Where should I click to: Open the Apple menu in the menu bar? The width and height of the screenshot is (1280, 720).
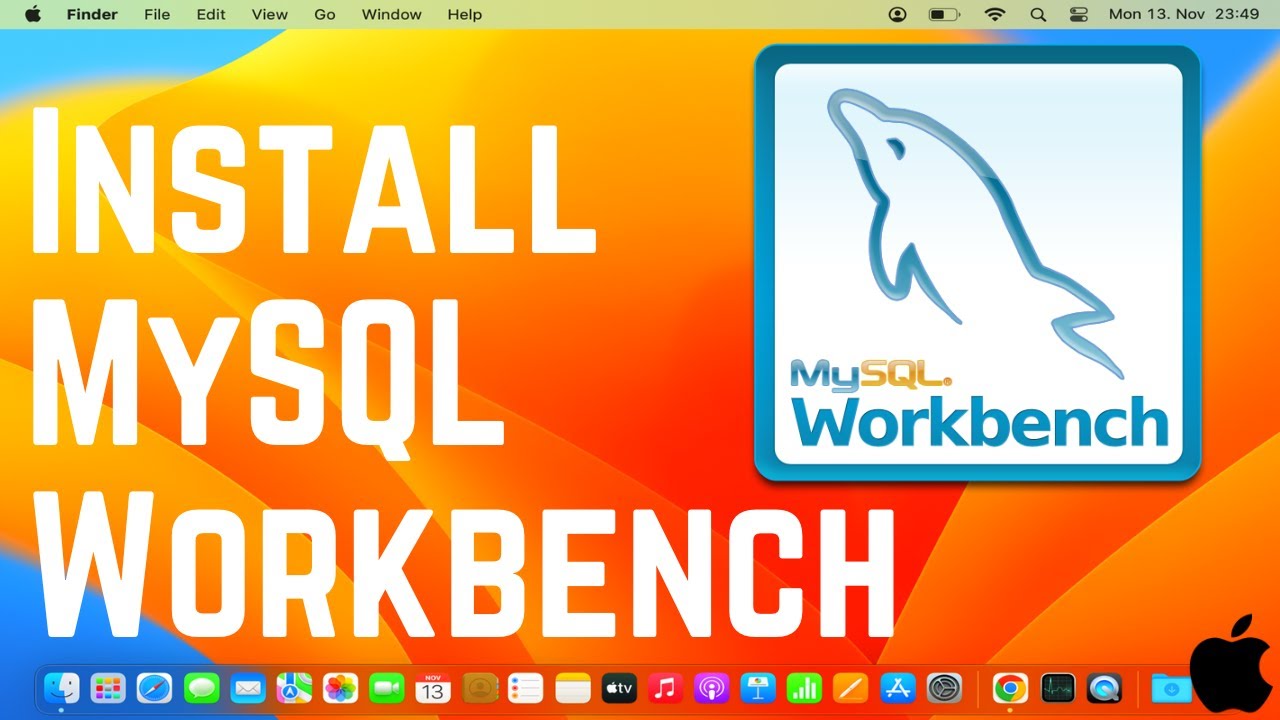tap(32, 14)
